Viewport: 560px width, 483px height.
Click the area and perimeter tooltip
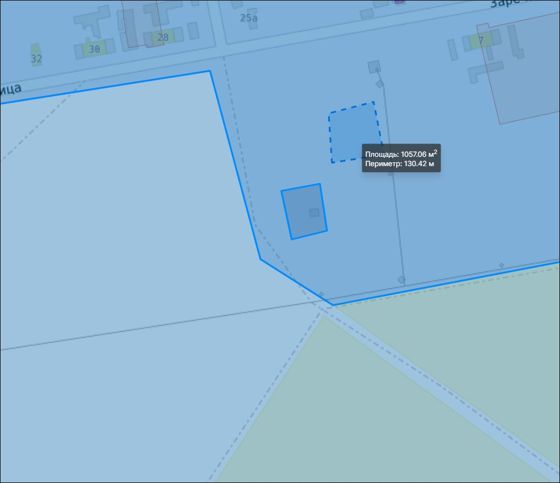401,158
